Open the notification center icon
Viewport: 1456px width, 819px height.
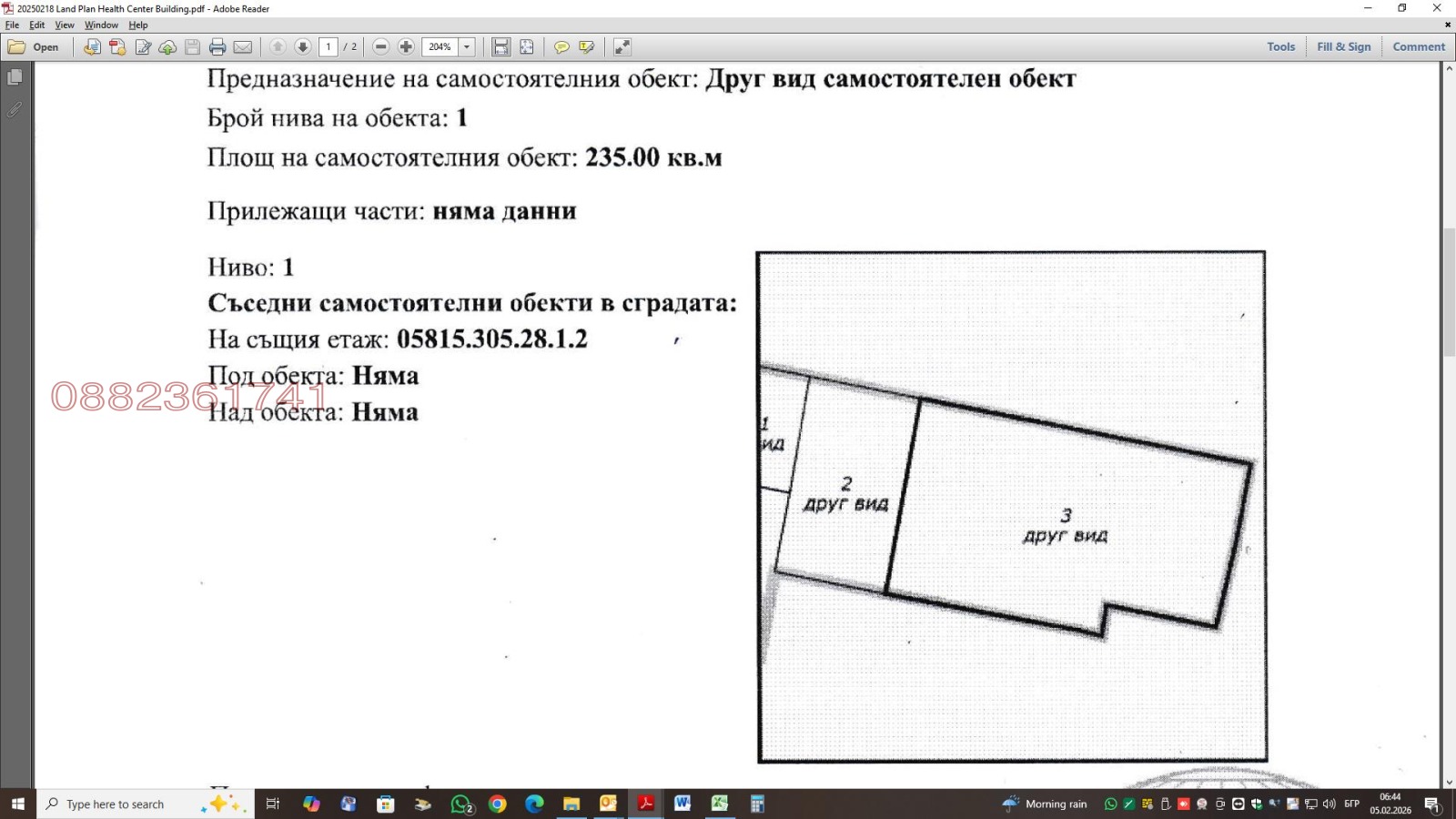click(x=1432, y=804)
